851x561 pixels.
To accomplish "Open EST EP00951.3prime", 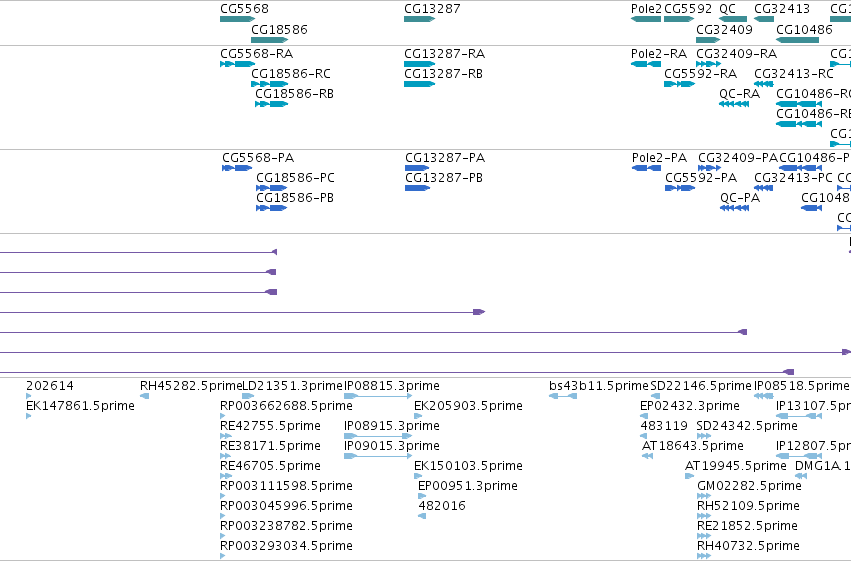I will tap(467, 486).
